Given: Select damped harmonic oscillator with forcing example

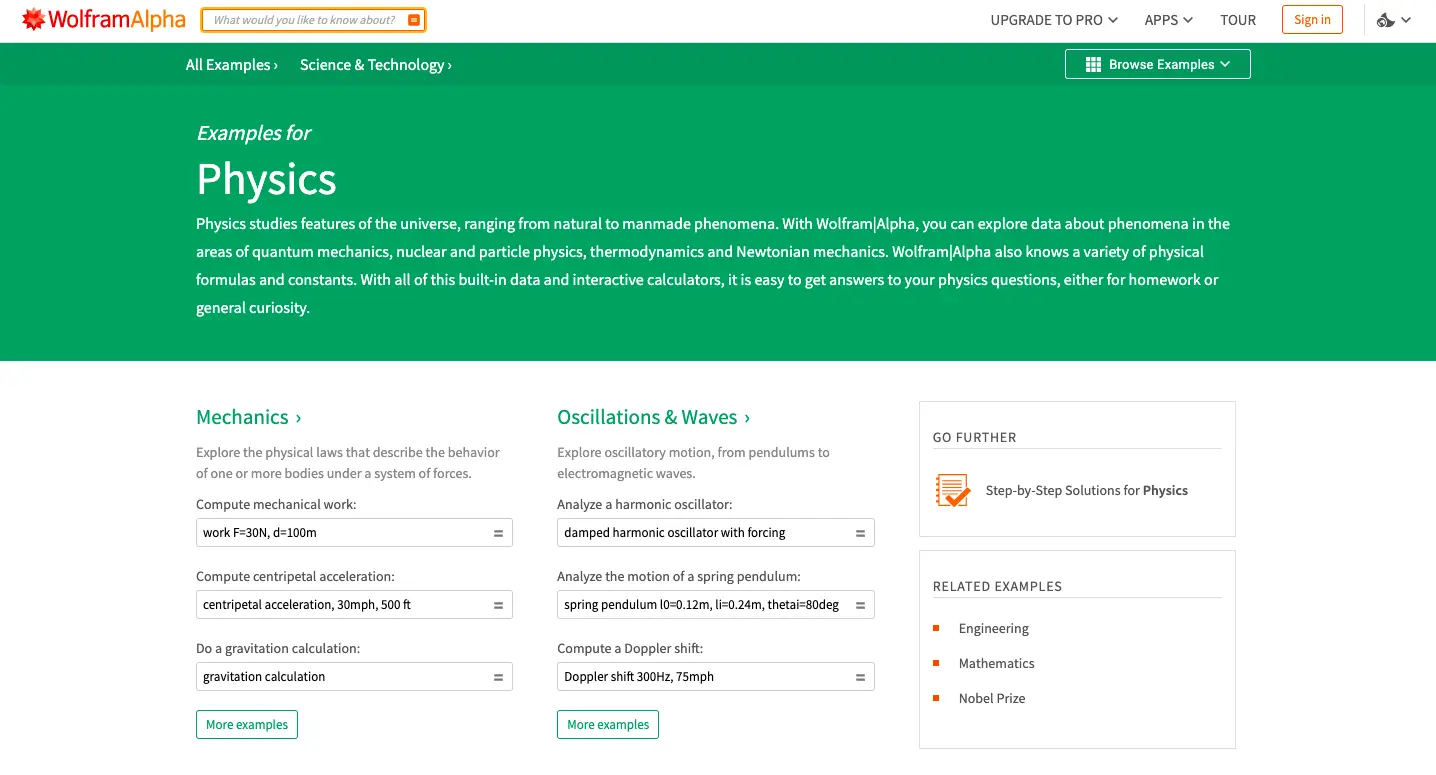Looking at the screenshot, I should pos(716,533).
